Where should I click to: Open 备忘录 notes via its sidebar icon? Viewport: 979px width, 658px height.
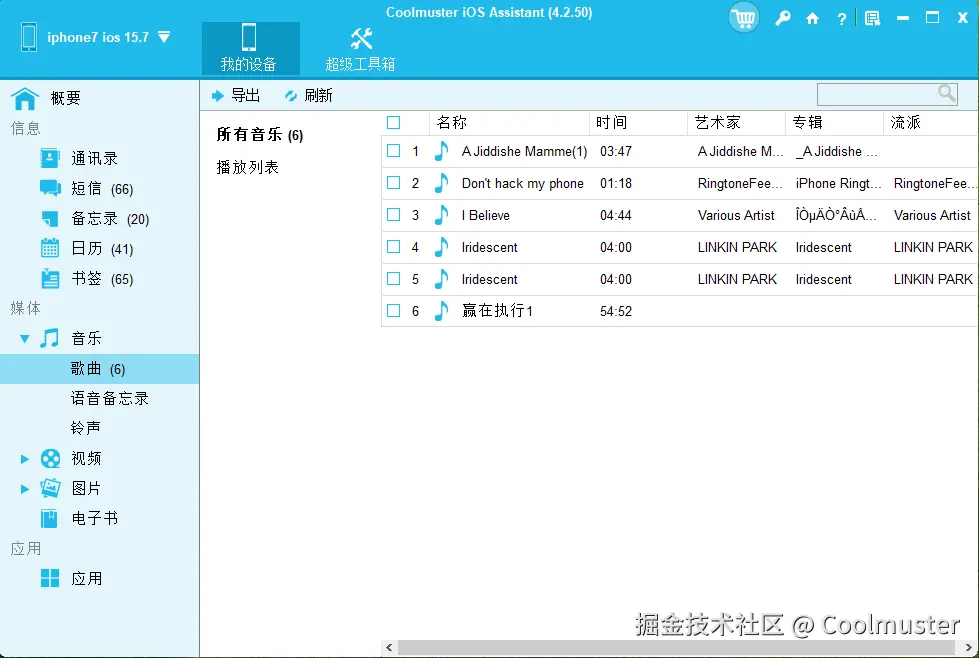[52, 218]
